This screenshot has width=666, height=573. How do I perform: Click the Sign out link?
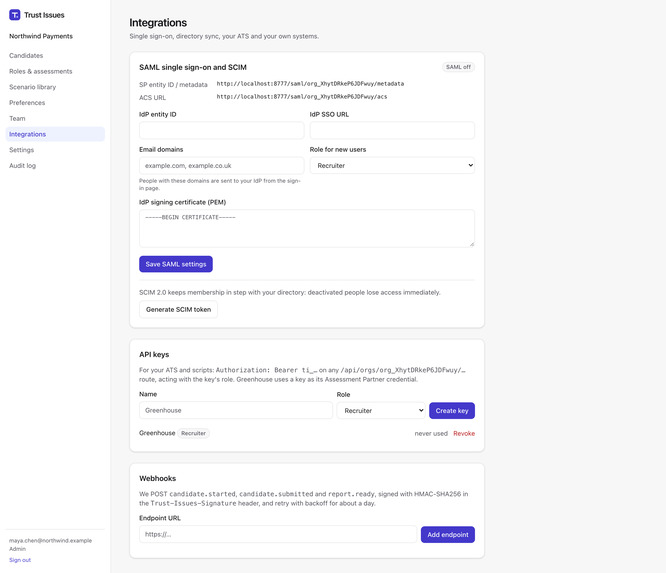point(20,560)
